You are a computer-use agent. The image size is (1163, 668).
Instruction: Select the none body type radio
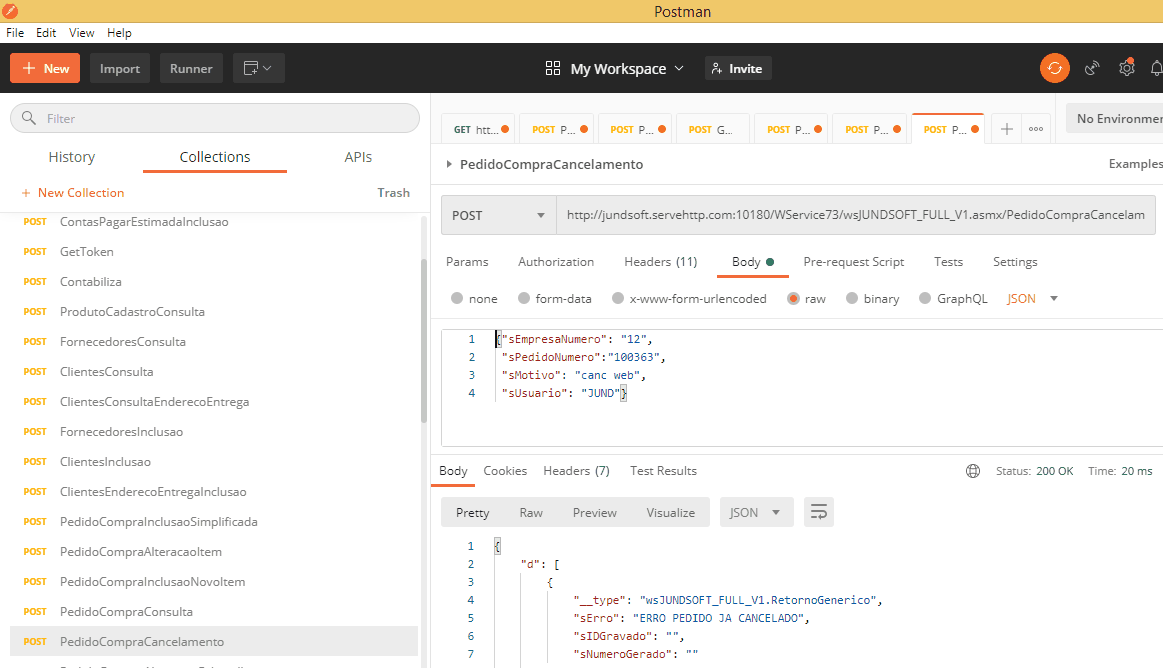(457, 298)
